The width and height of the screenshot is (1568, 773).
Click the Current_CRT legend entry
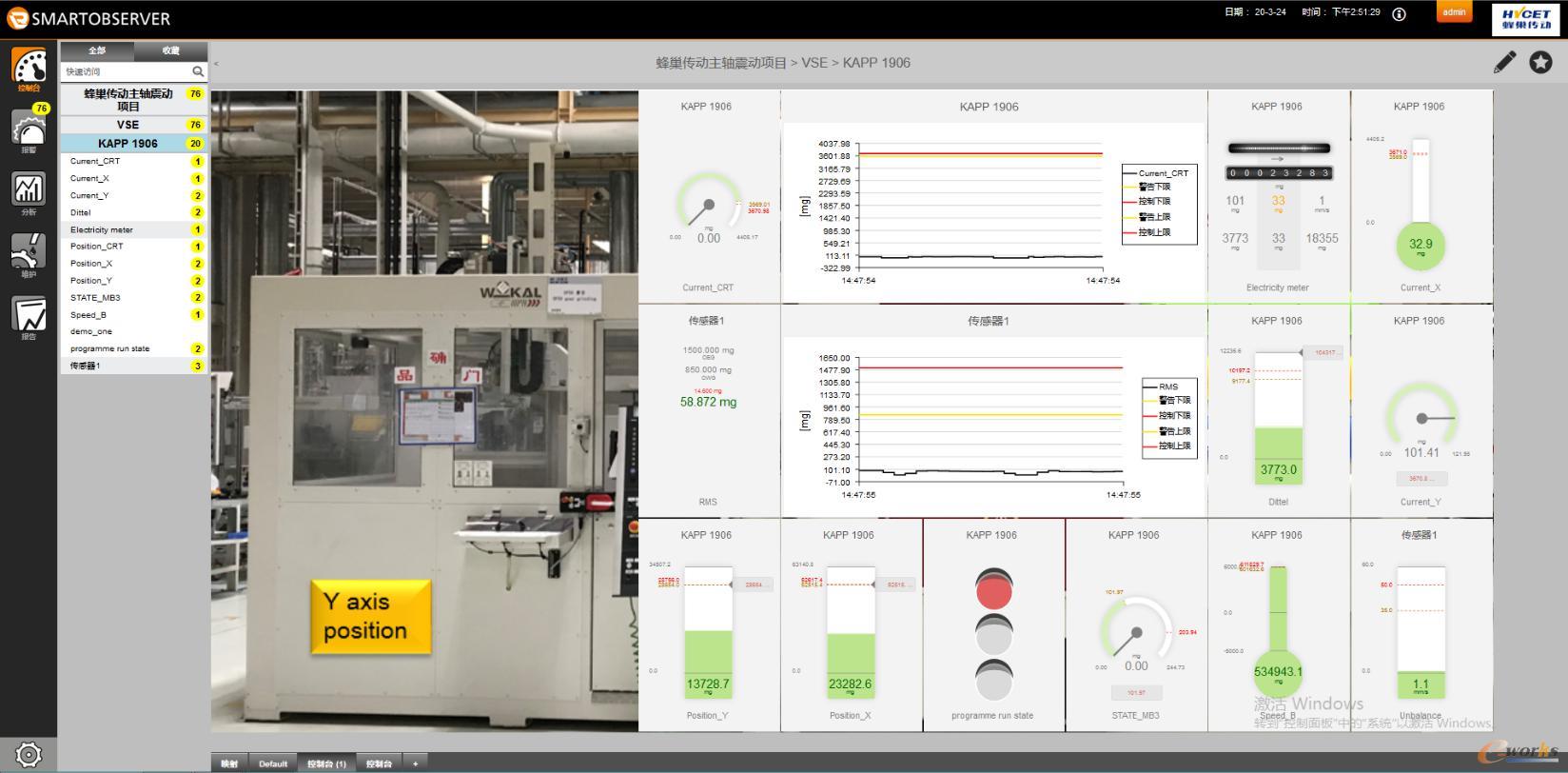1156,173
